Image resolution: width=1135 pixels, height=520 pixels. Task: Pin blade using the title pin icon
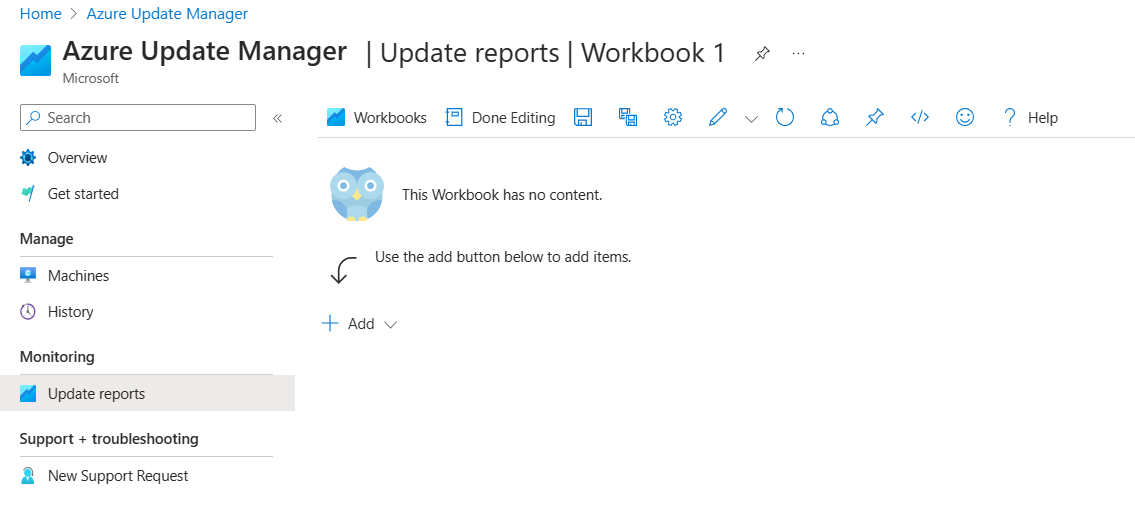click(x=762, y=54)
